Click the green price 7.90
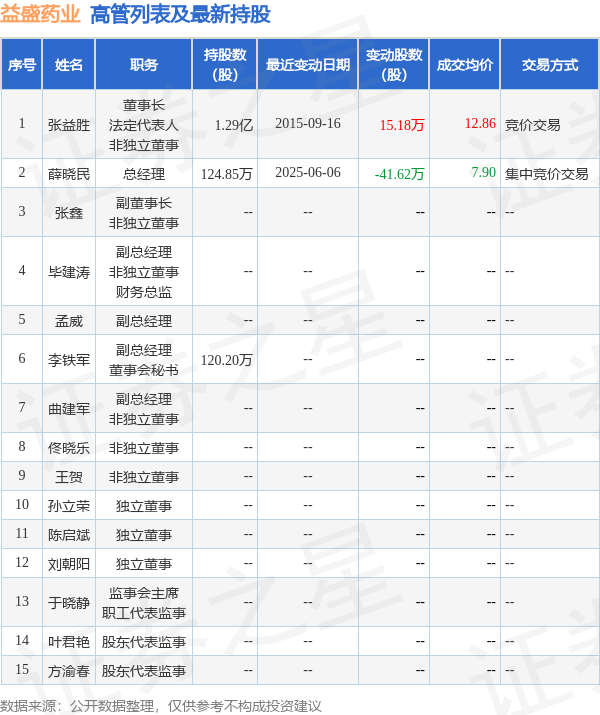Viewport: 600px width, 715px height. pos(483,172)
